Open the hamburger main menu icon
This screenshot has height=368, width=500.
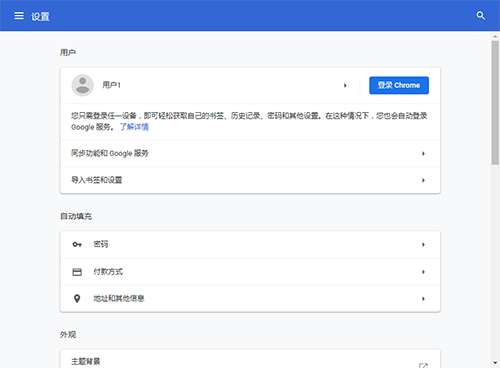[19, 16]
